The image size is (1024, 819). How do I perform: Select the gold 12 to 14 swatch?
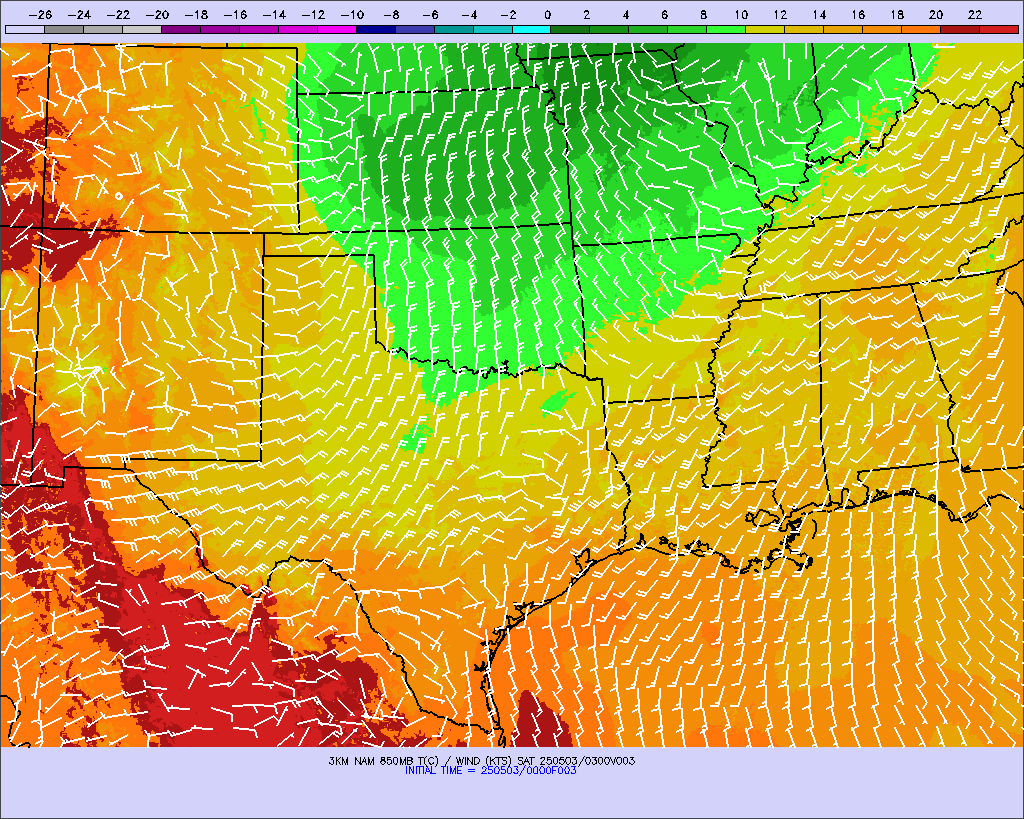805,29
